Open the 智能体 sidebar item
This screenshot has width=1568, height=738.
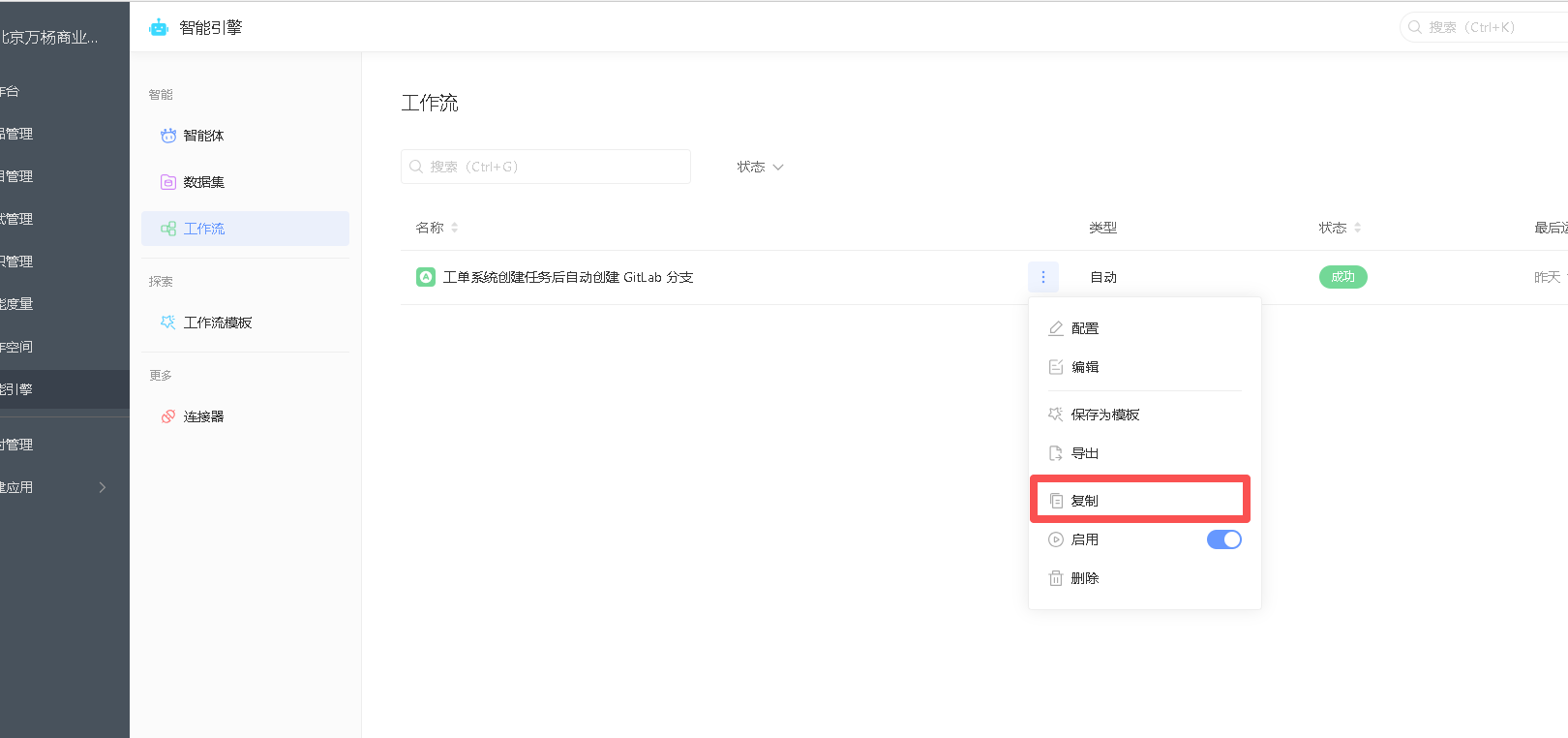pos(245,136)
